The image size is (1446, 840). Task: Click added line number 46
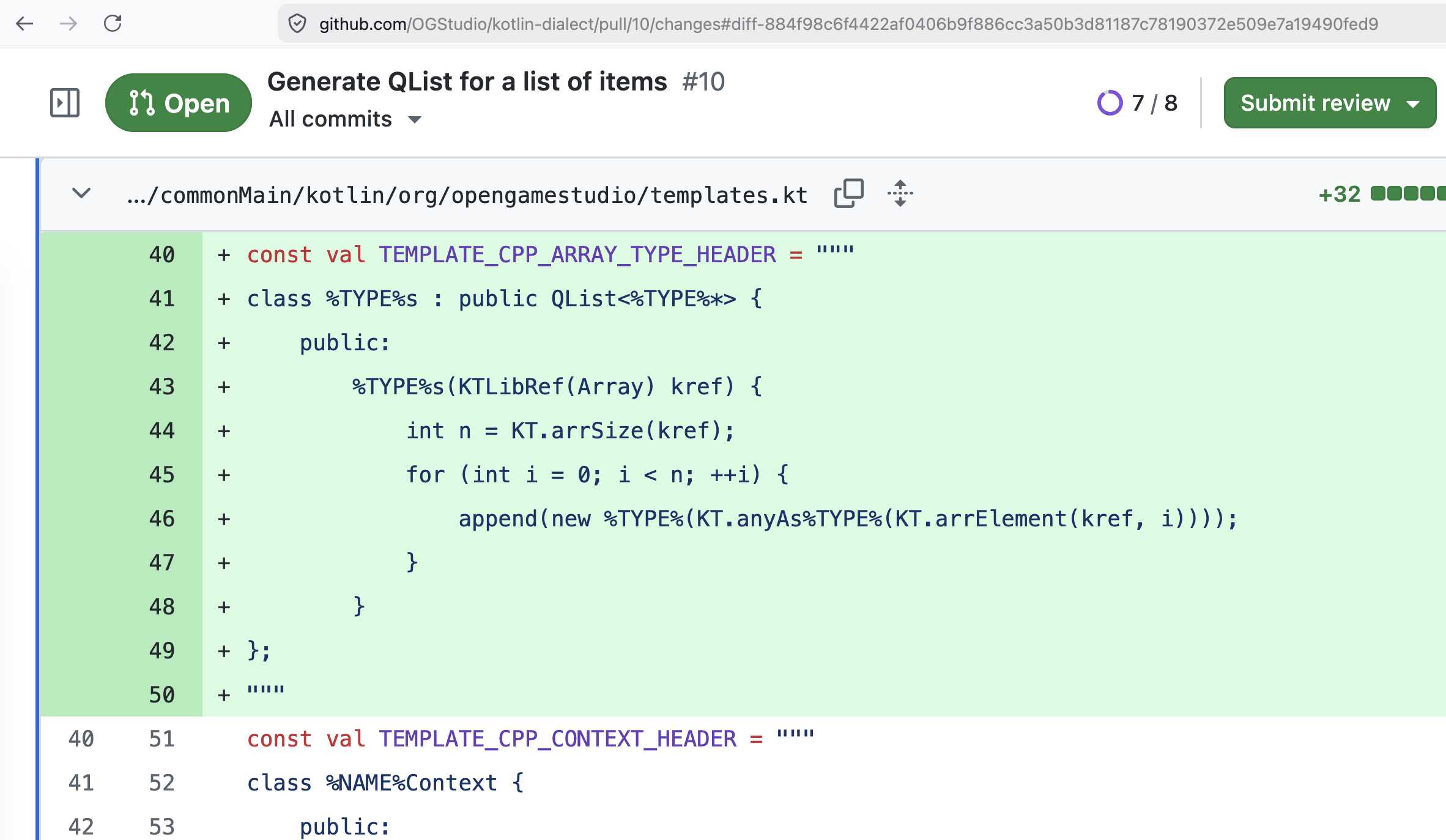(x=161, y=518)
